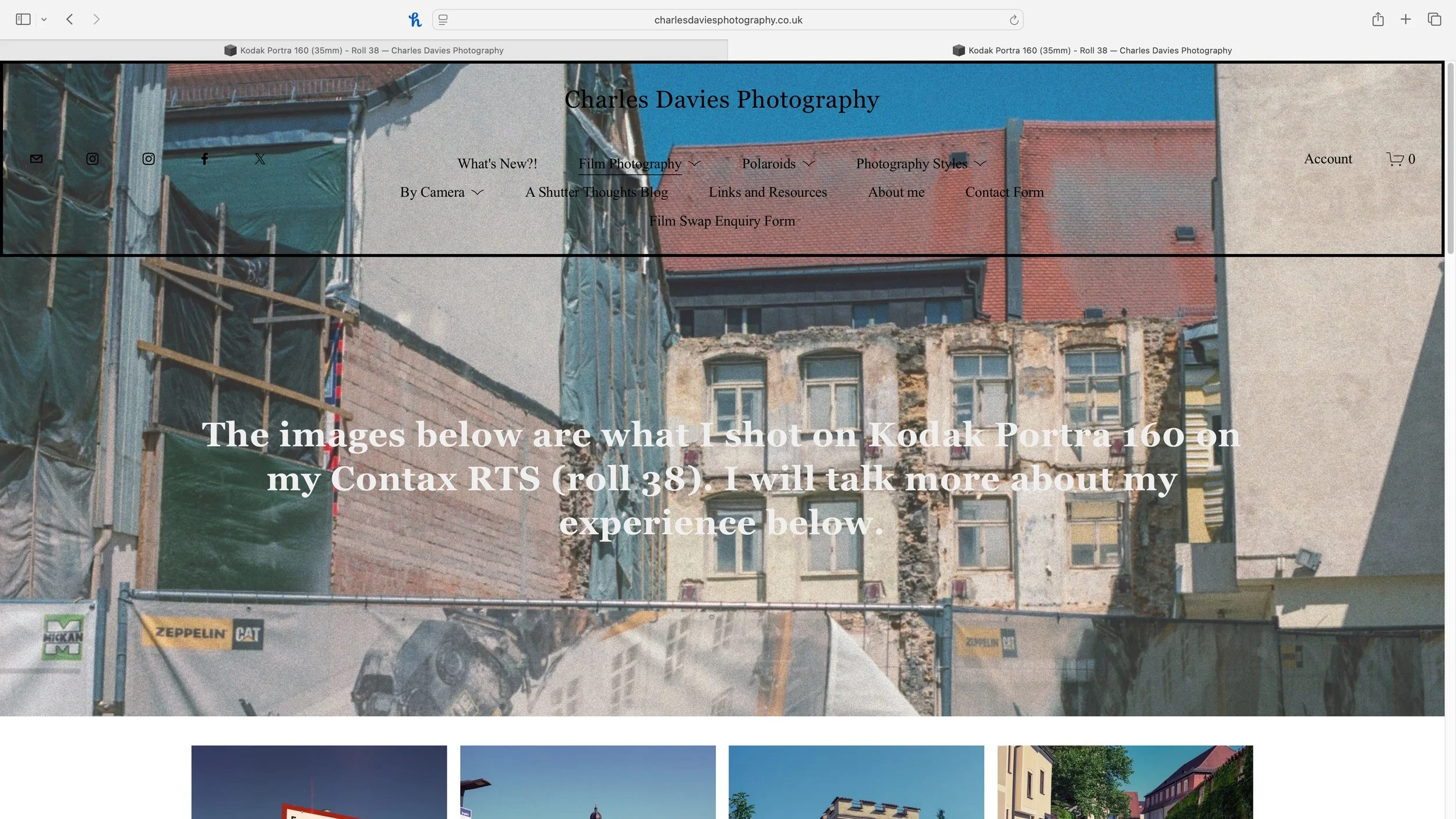Open a new tab with plus icon
The width and height of the screenshot is (1456, 819).
1405,20
